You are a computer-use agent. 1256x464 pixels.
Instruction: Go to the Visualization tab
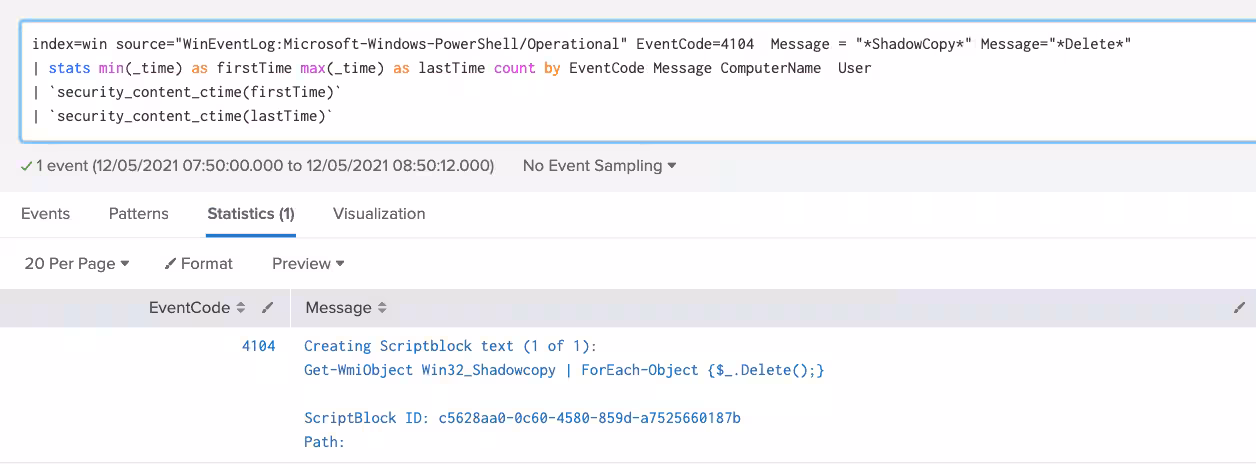(379, 214)
